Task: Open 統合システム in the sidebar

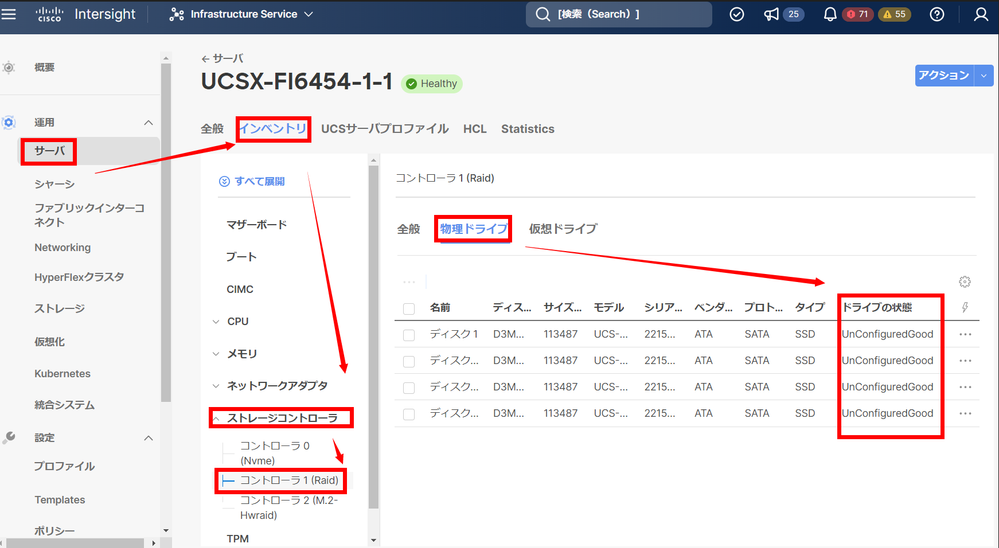Action: [x=64, y=405]
